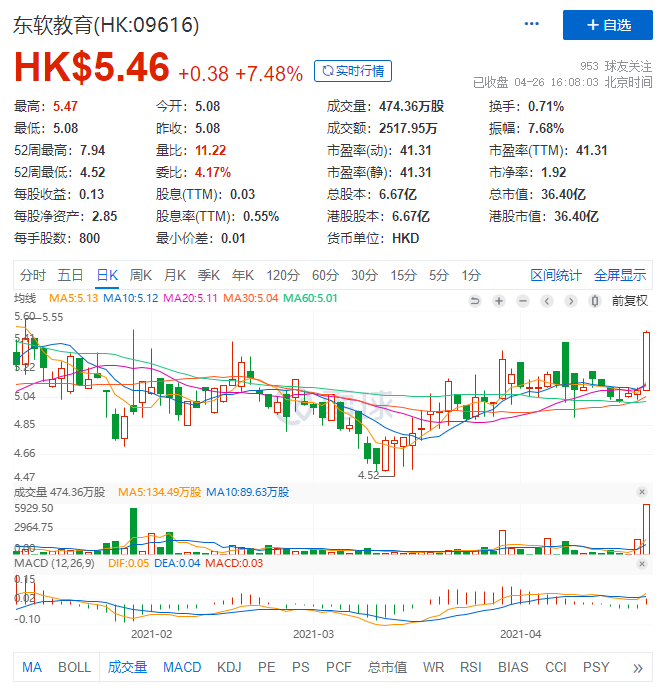Open the 前复权 adjustment dropdown
This screenshot has height=693, width=663.
click(x=629, y=301)
